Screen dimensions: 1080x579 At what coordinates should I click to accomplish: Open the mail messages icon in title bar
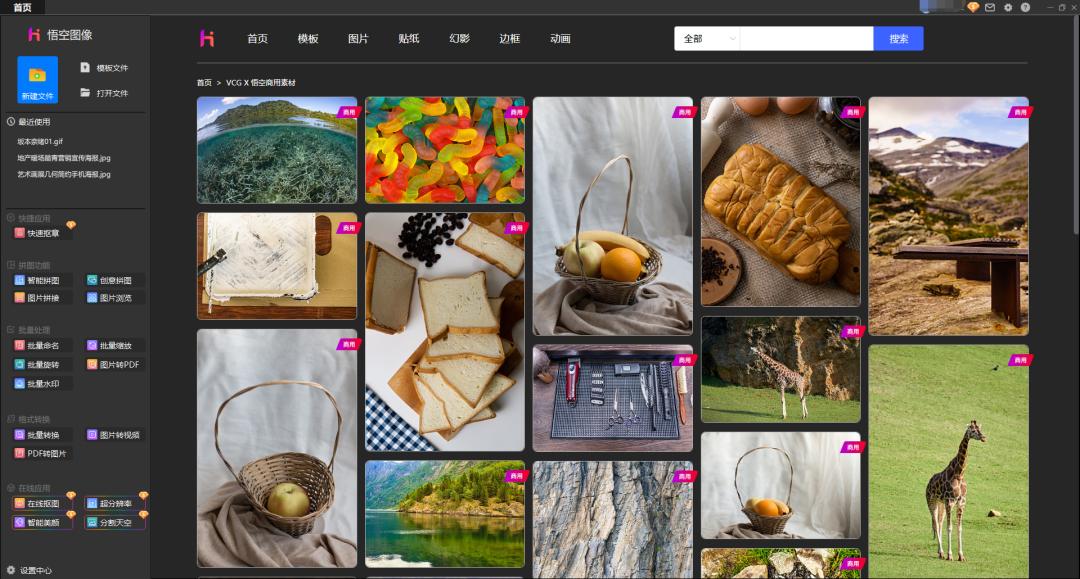[990, 7]
